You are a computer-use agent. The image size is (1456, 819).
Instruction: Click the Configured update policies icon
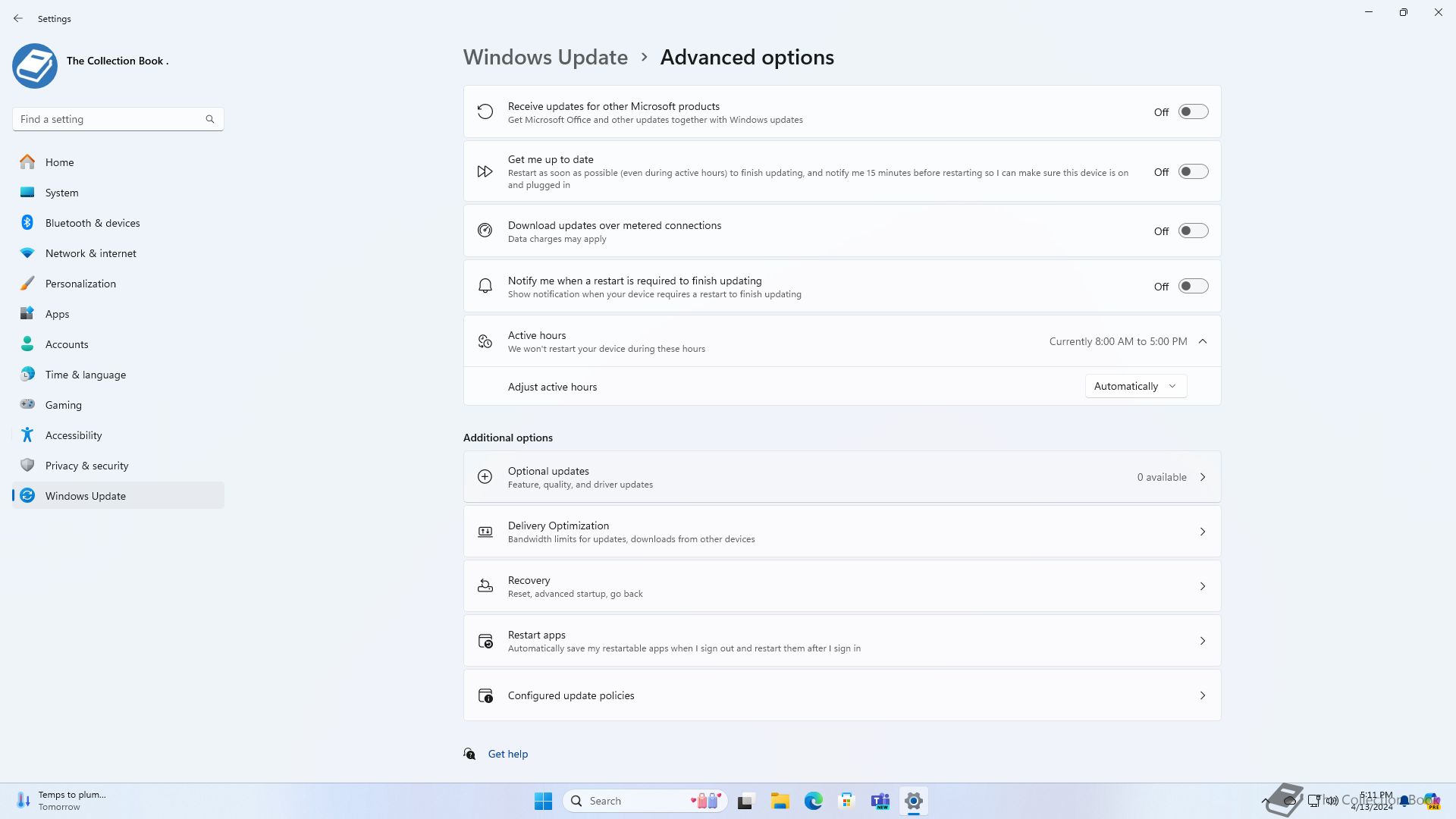[x=485, y=695]
